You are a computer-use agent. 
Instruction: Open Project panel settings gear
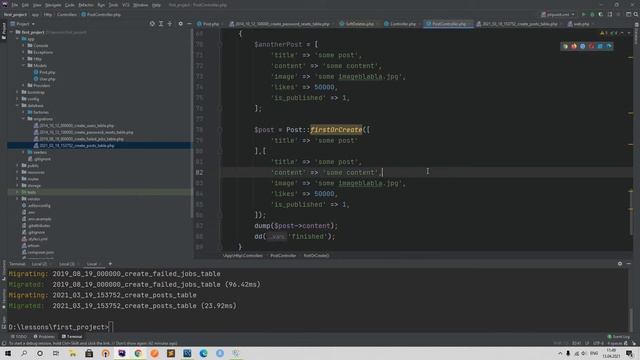[180, 24]
